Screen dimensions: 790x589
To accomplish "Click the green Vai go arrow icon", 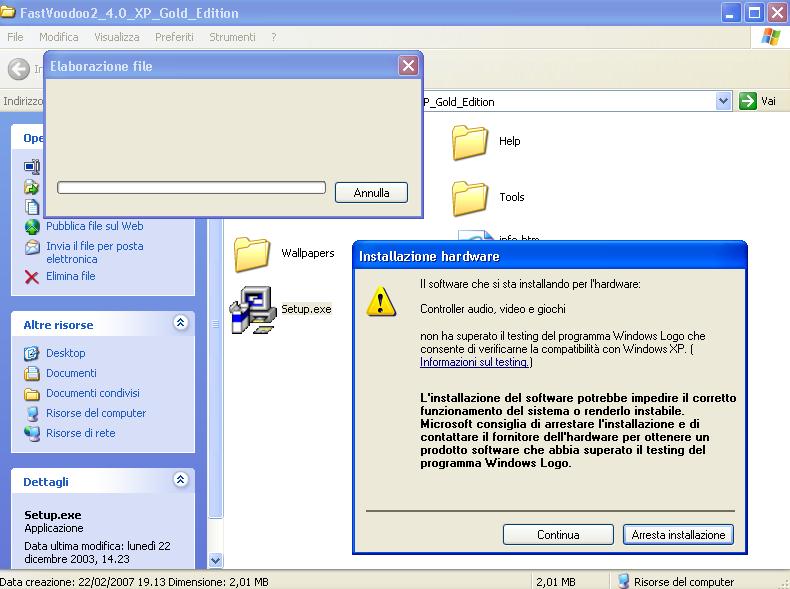I will [747, 101].
